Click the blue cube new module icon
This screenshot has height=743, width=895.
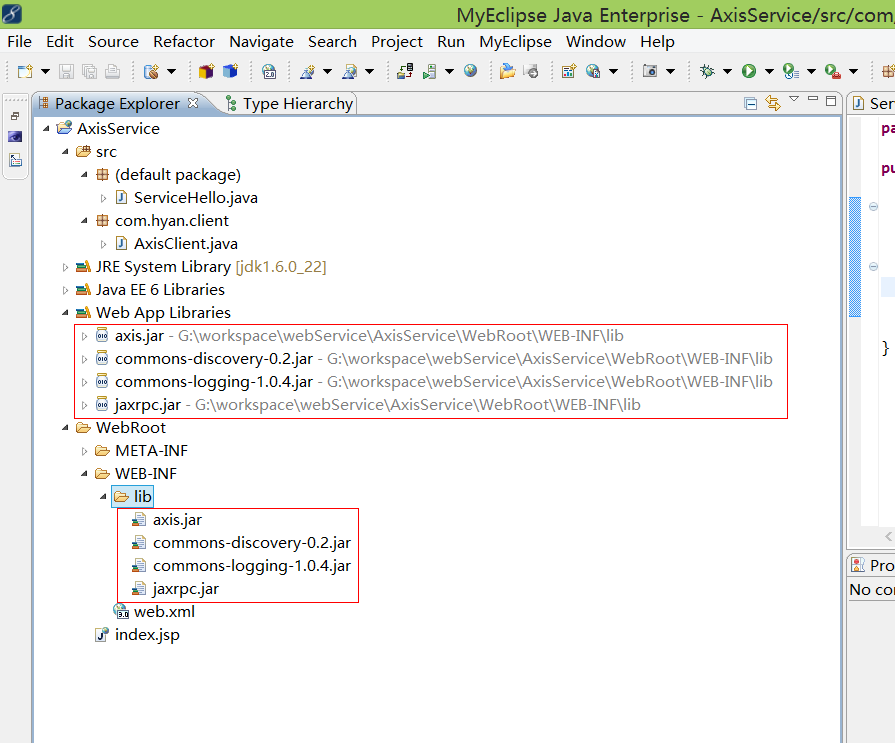pos(231,71)
